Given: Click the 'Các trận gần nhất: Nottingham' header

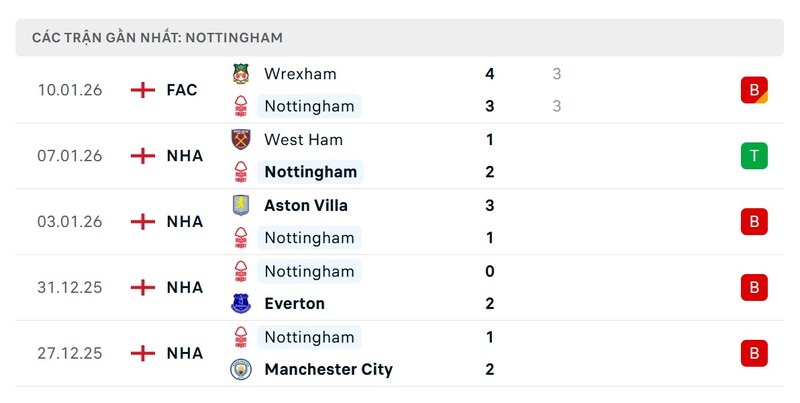Looking at the screenshot, I should [157, 37].
